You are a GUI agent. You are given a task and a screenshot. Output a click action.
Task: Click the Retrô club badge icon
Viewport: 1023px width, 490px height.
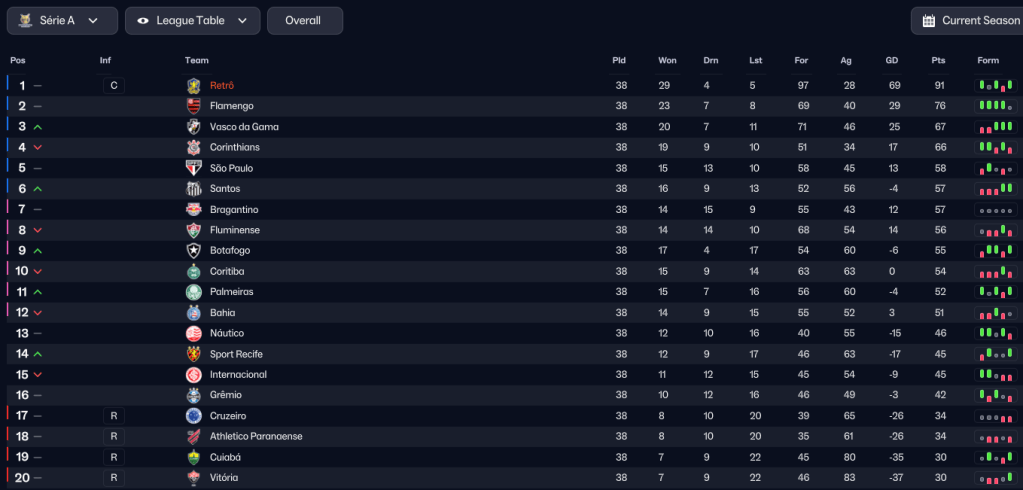pyautogui.click(x=194, y=85)
